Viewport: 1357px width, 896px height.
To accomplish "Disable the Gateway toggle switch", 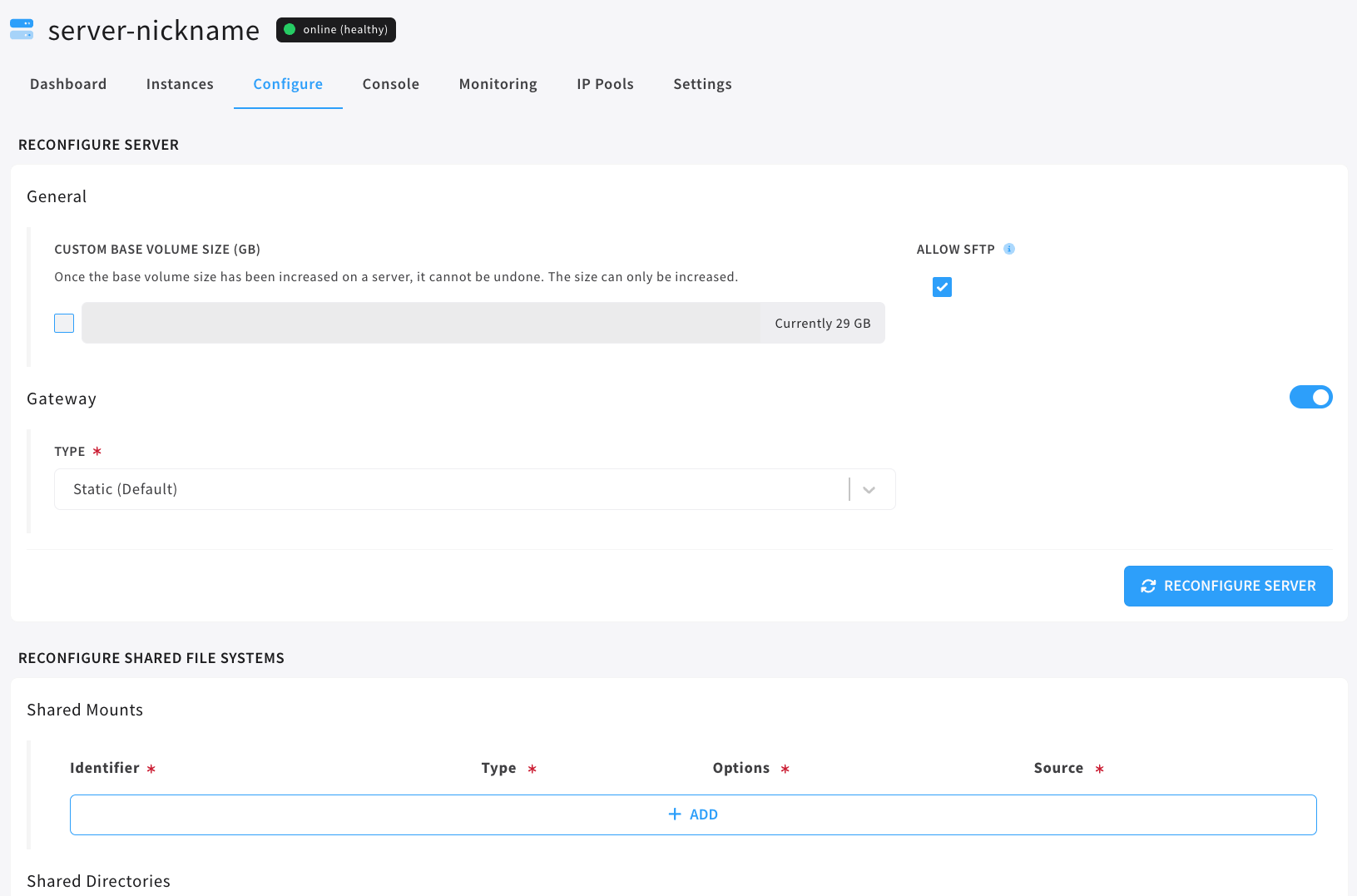I will [1310, 397].
